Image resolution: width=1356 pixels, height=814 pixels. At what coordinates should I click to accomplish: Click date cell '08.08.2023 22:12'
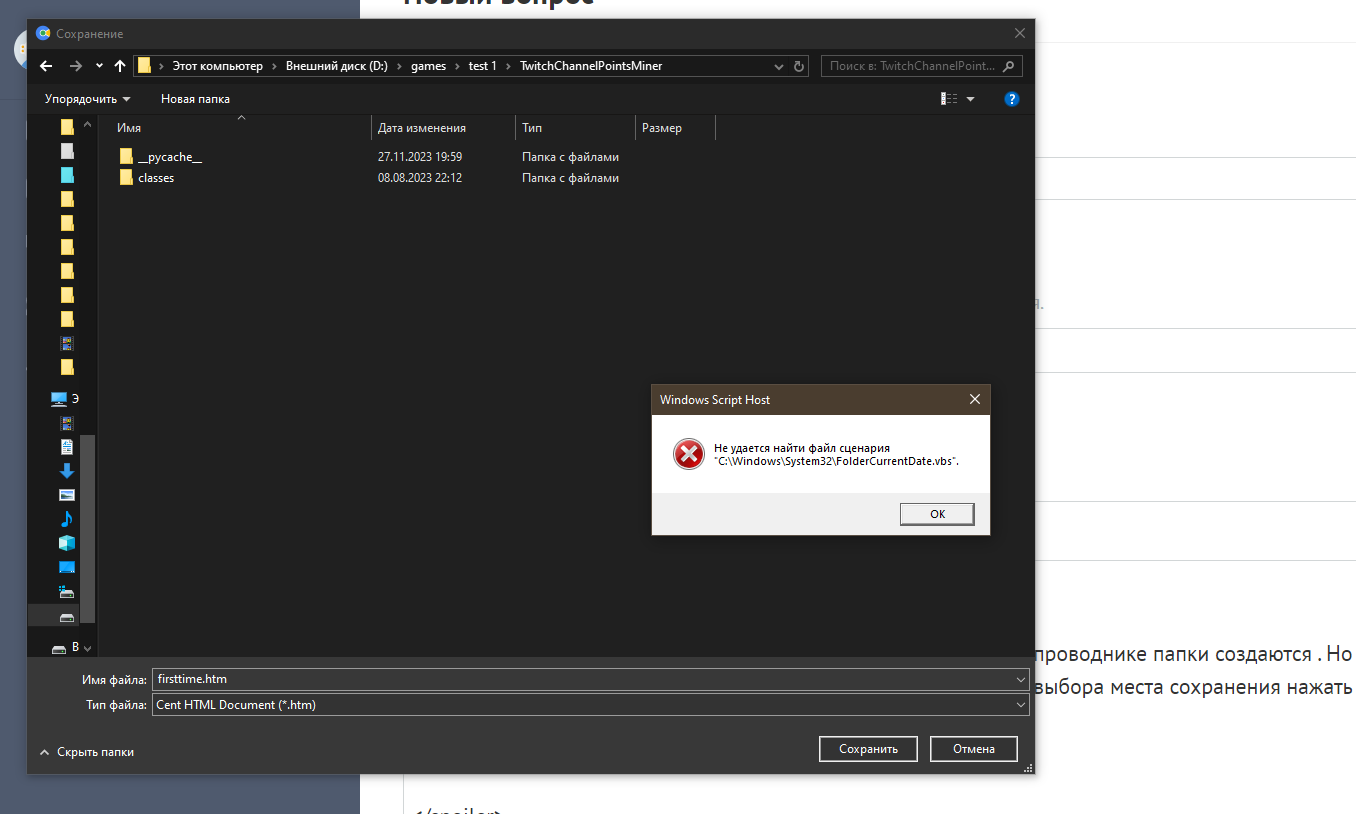(420, 178)
